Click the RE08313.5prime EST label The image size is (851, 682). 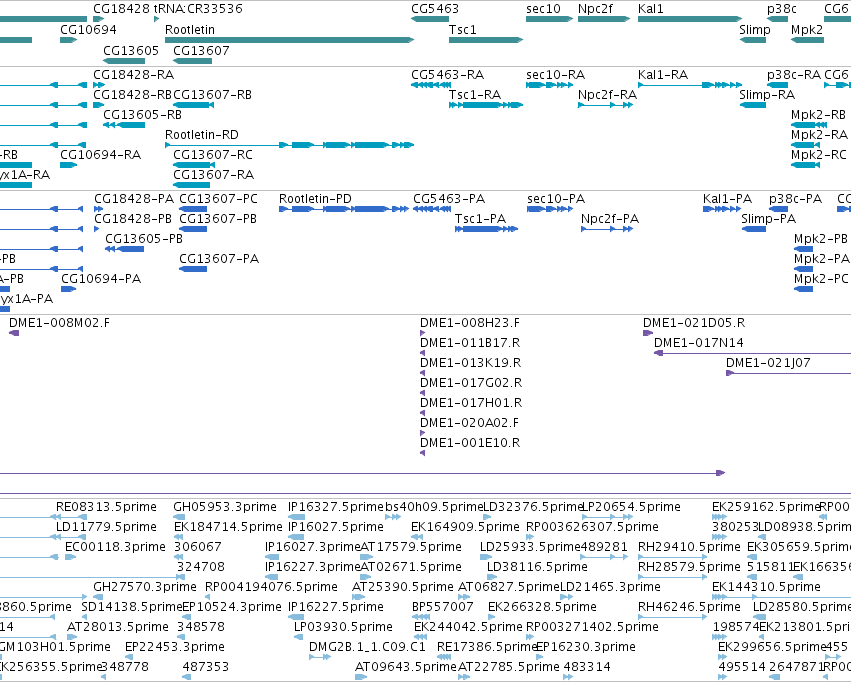click(106, 507)
